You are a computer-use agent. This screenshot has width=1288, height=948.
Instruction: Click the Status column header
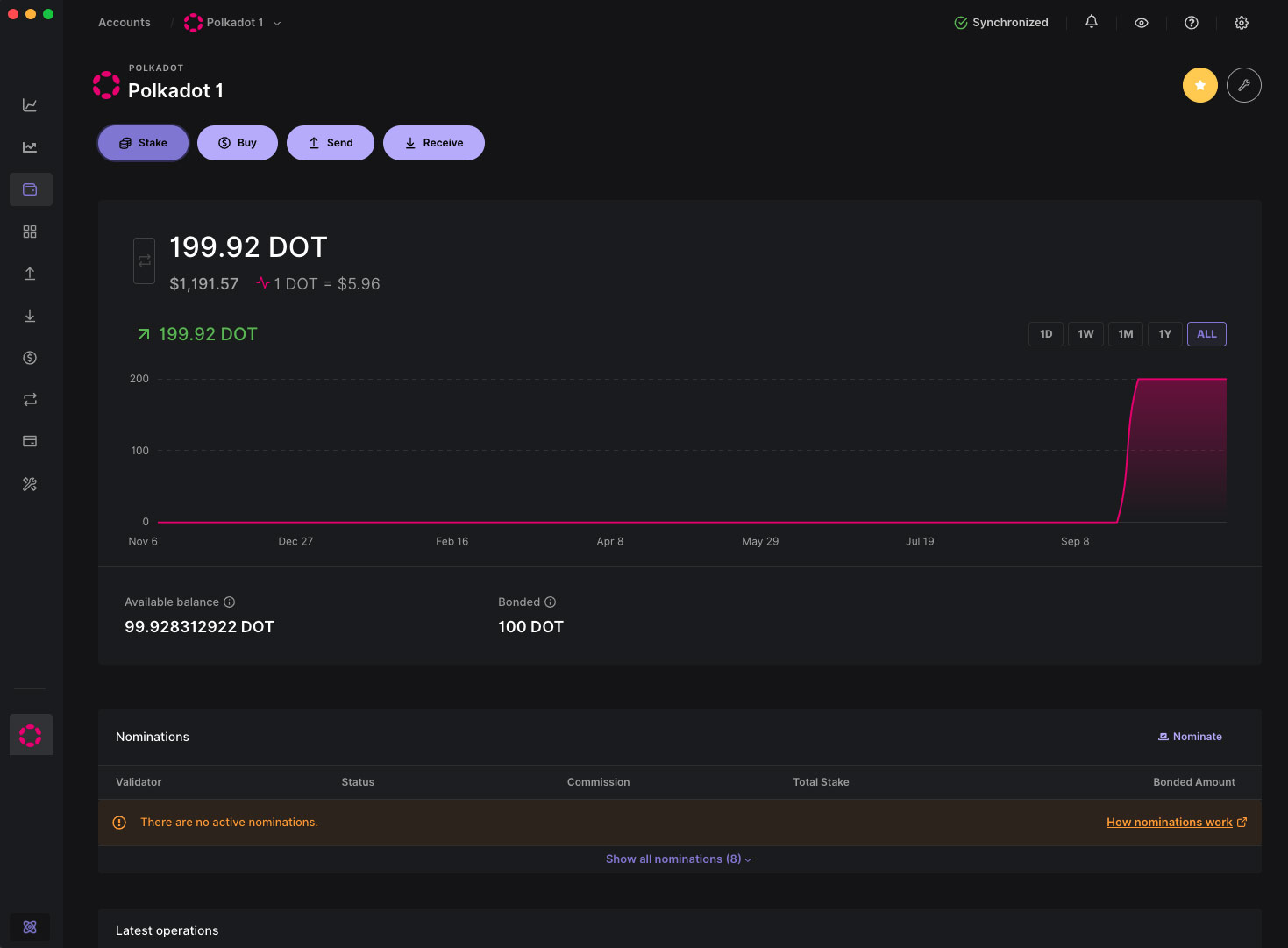(358, 782)
